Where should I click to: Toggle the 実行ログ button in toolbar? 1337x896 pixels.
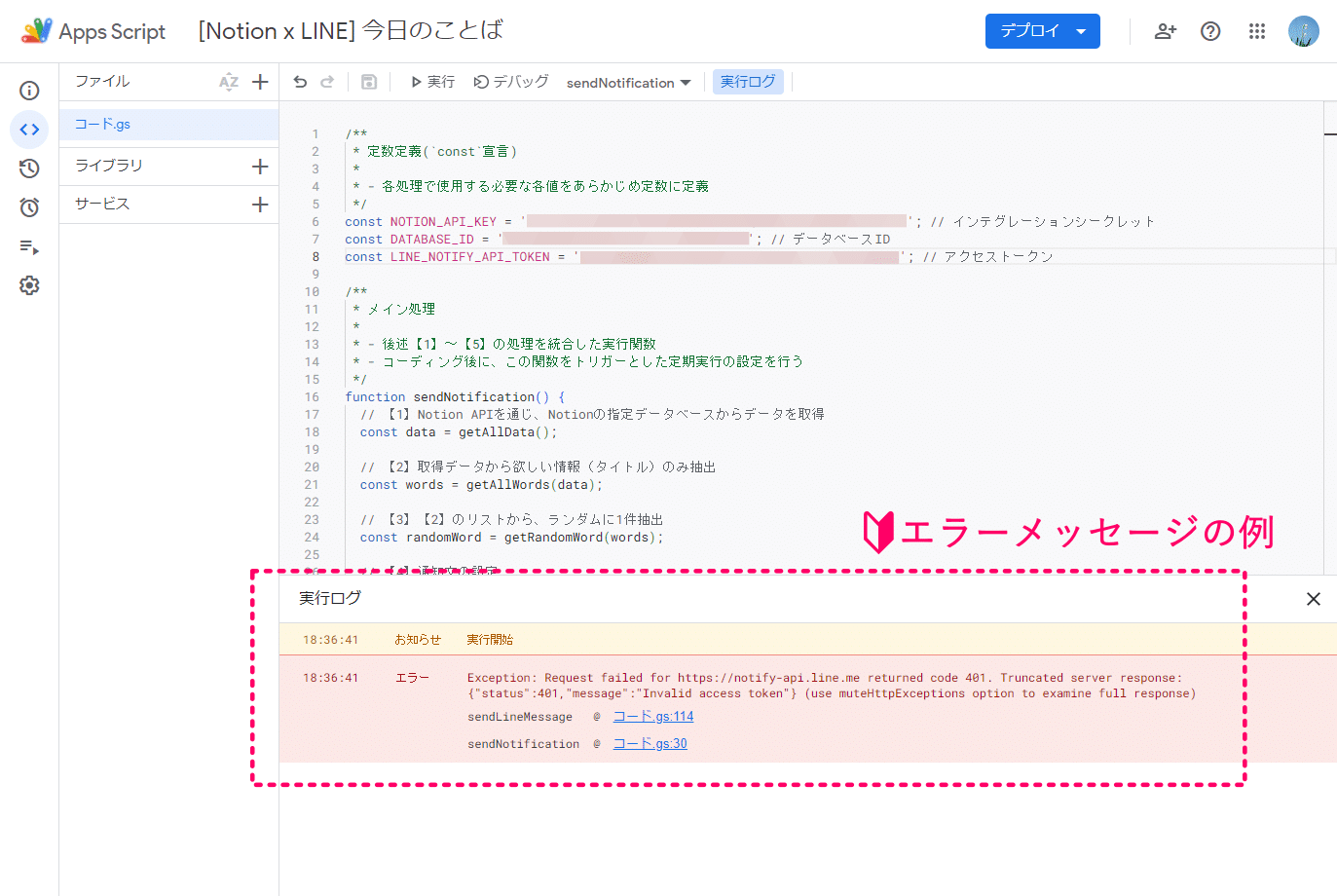click(x=748, y=82)
